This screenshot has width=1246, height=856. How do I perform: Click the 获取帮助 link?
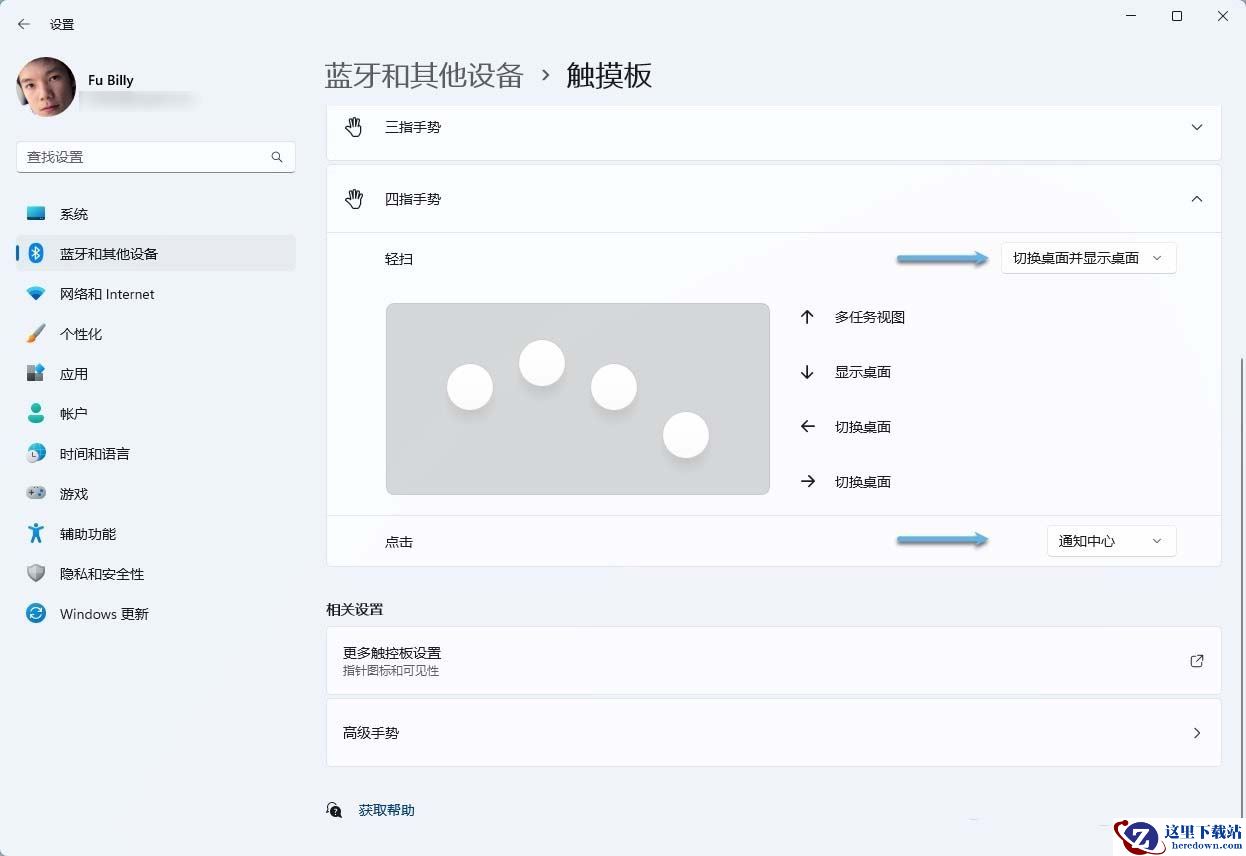386,810
